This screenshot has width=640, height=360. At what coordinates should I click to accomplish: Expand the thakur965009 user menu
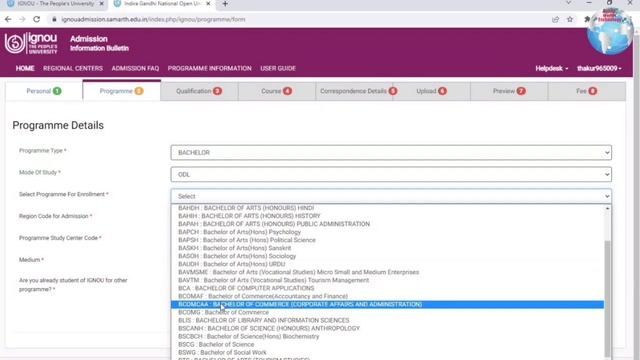pyautogui.click(x=599, y=68)
